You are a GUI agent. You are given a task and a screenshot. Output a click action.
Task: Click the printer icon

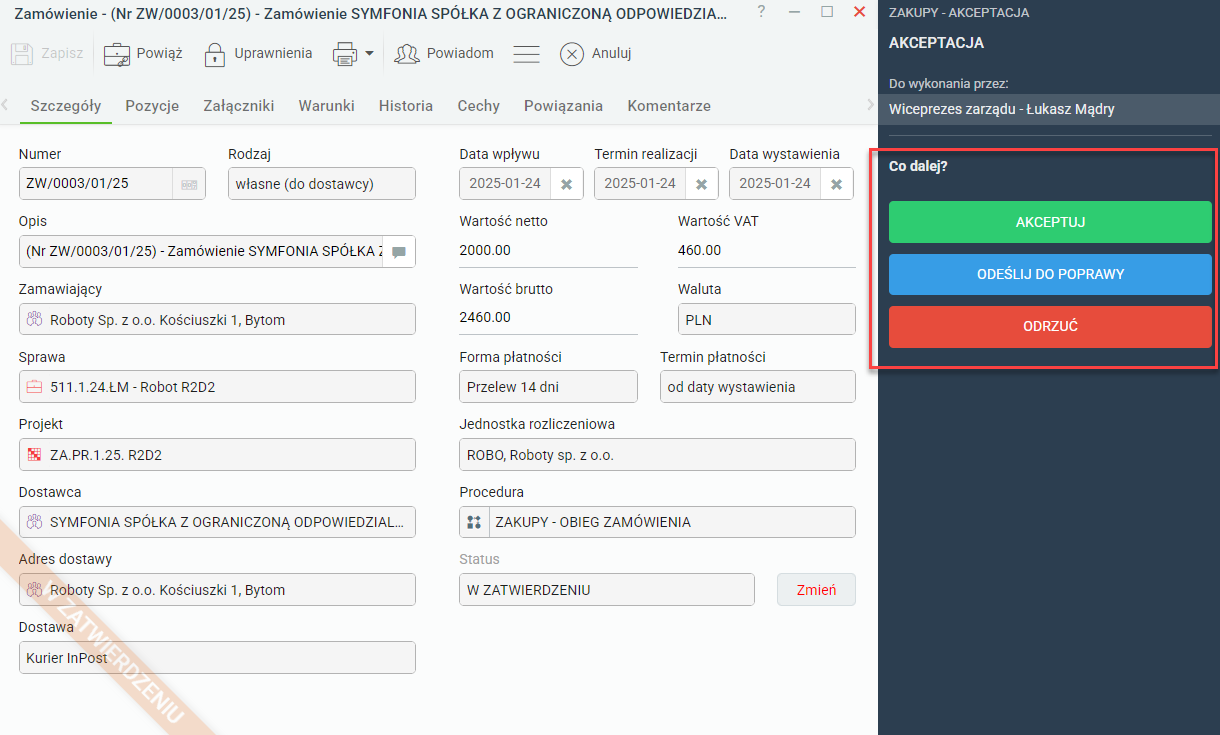point(344,54)
